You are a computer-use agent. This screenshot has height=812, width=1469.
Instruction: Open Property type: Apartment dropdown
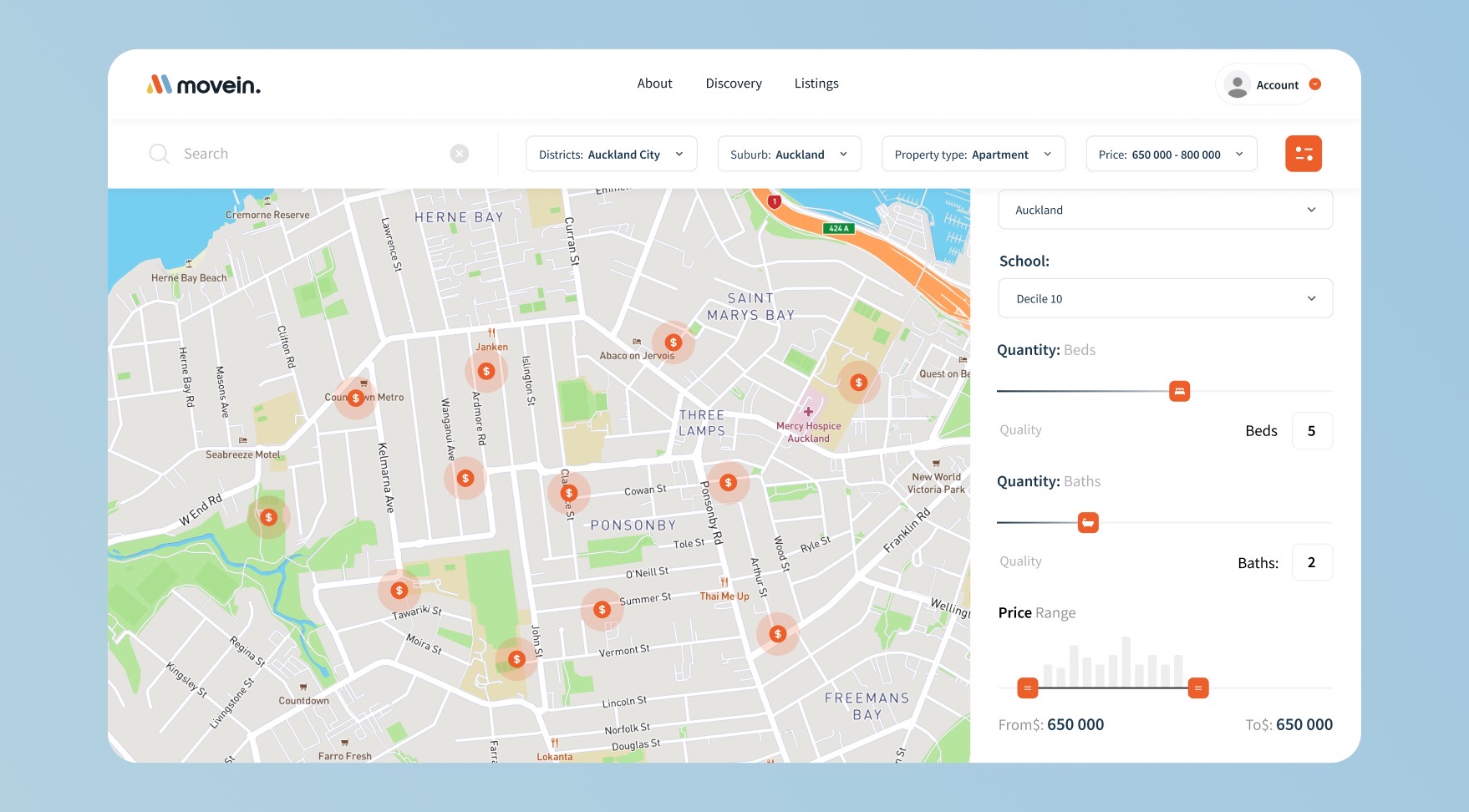click(973, 154)
